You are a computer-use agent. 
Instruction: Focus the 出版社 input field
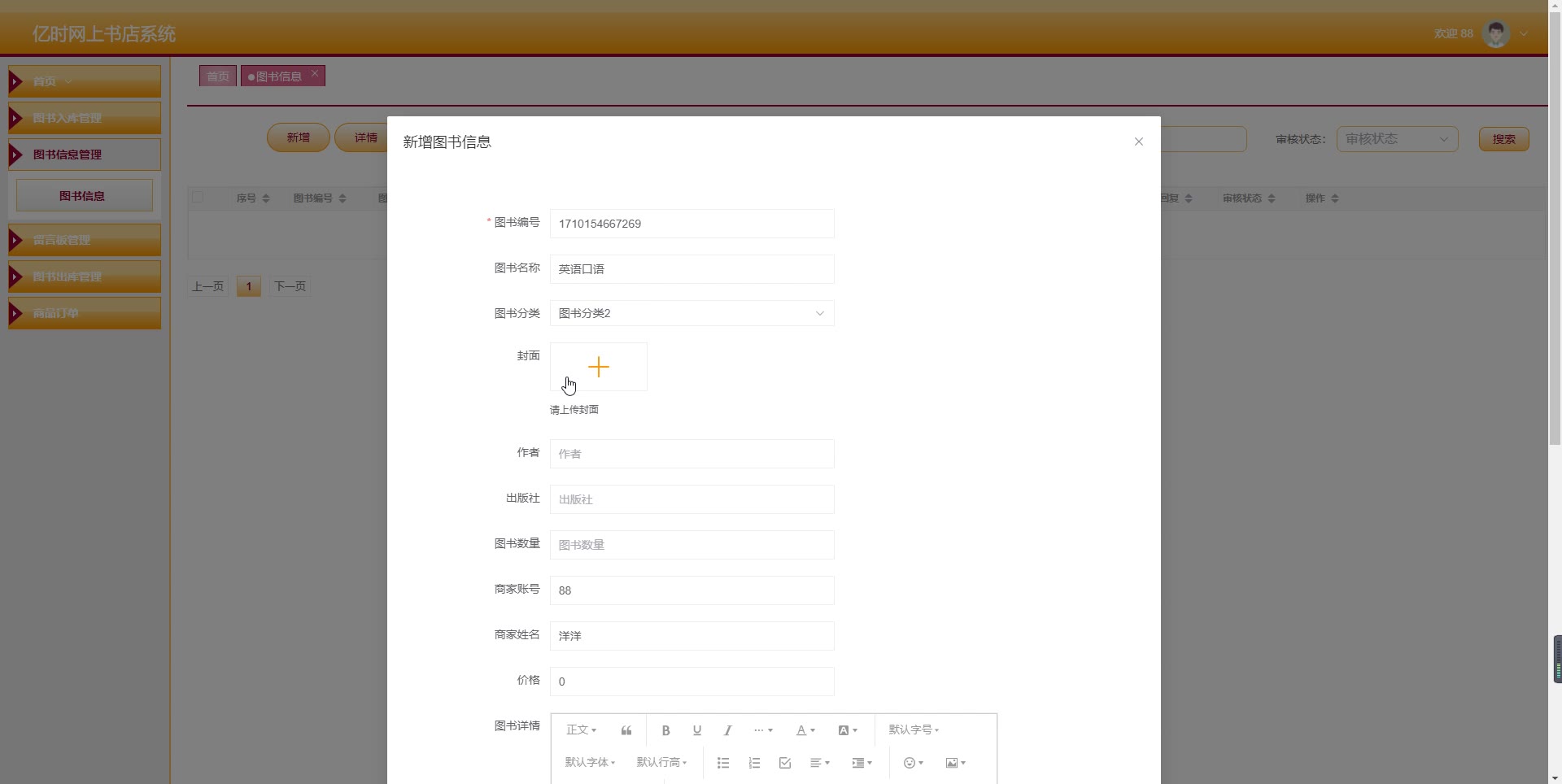[692, 499]
